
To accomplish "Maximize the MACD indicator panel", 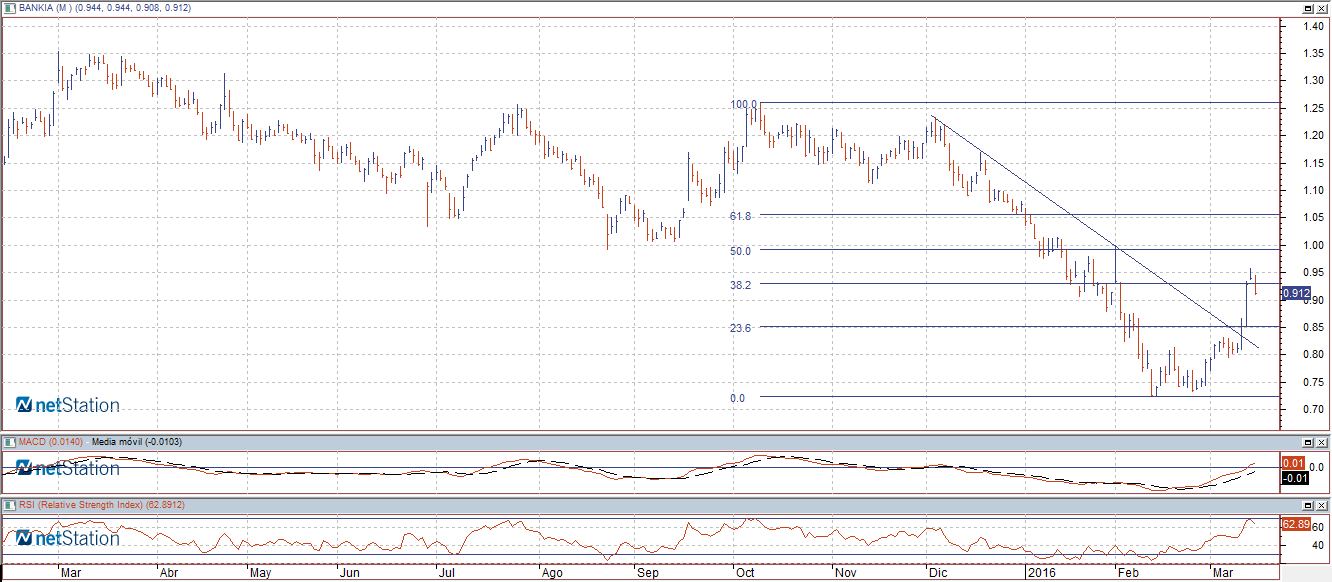I will (x=1307, y=442).
